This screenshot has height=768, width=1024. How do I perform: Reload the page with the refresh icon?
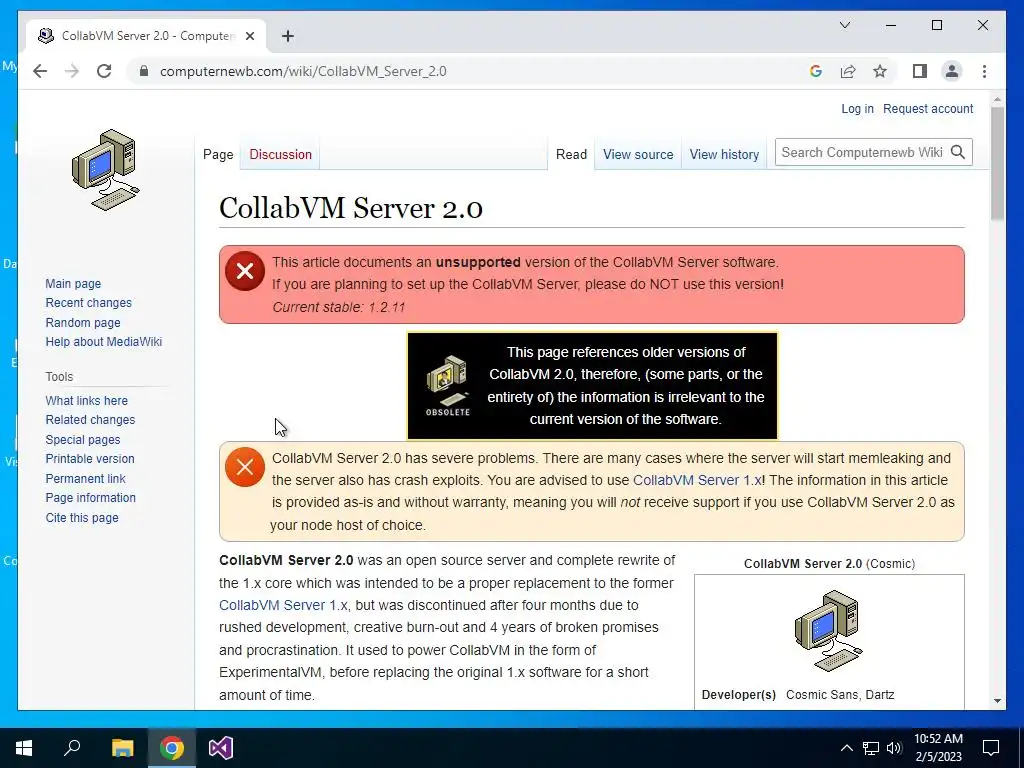pos(104,71)
